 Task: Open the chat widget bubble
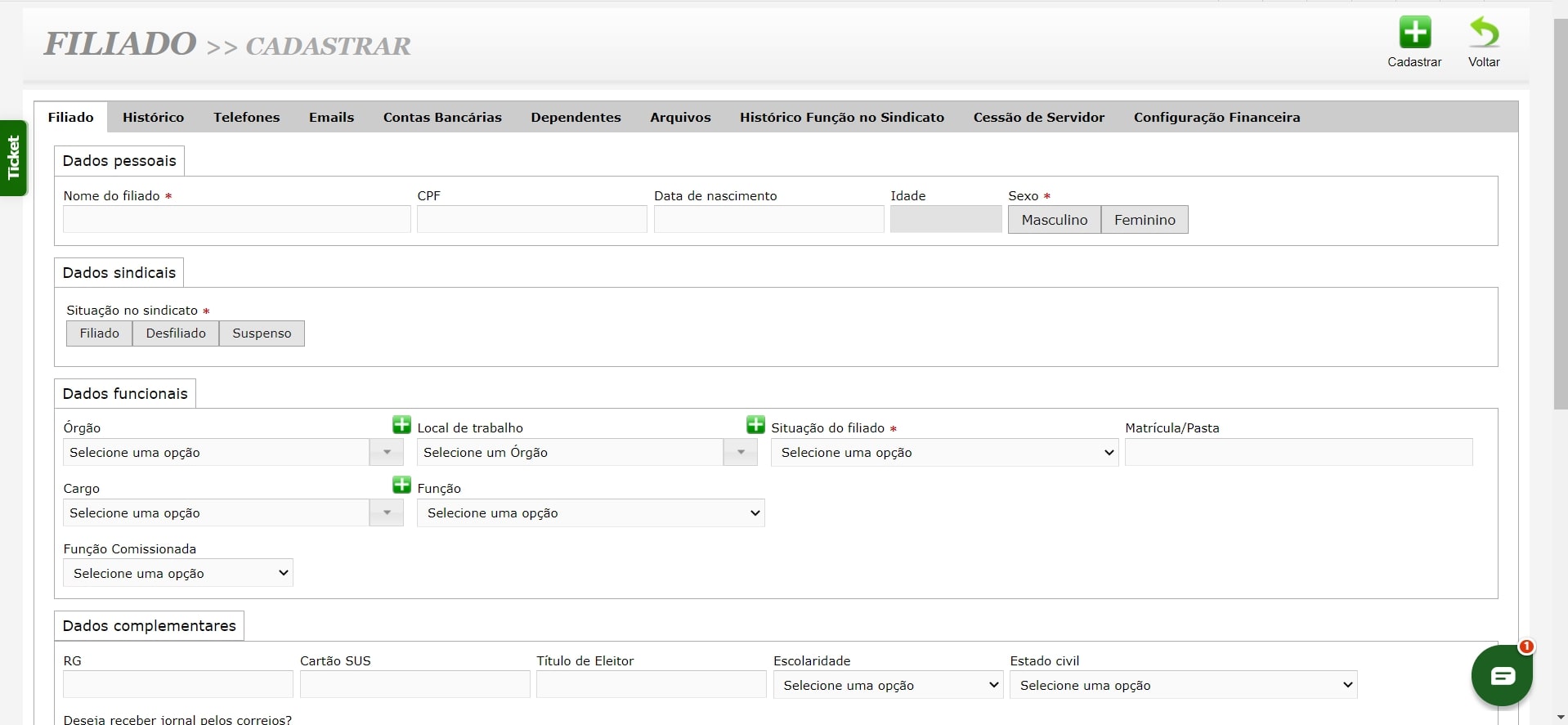pyautogui.click(x=1502, y=676)
